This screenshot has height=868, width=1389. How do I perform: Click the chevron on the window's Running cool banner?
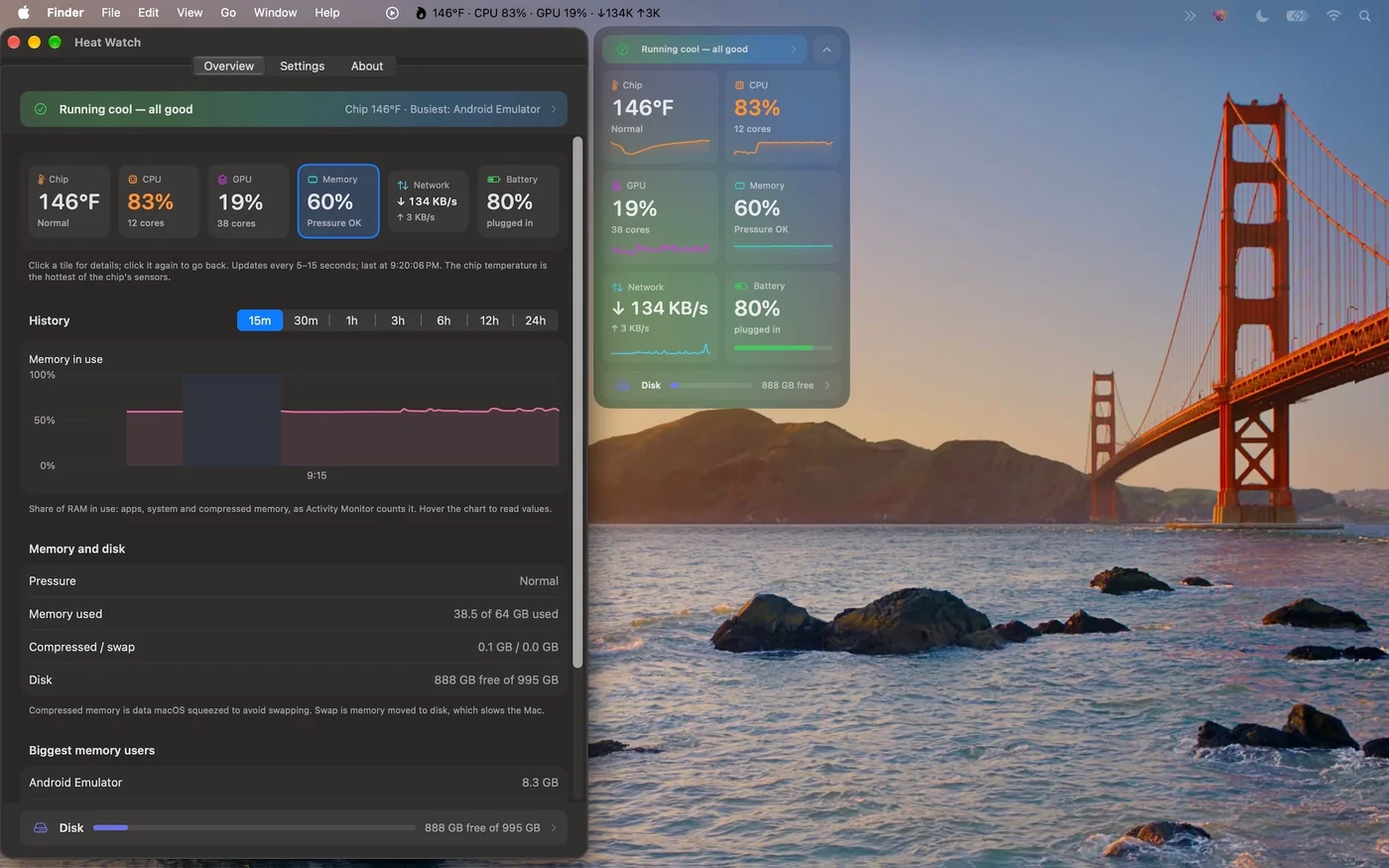coord(554,109)
